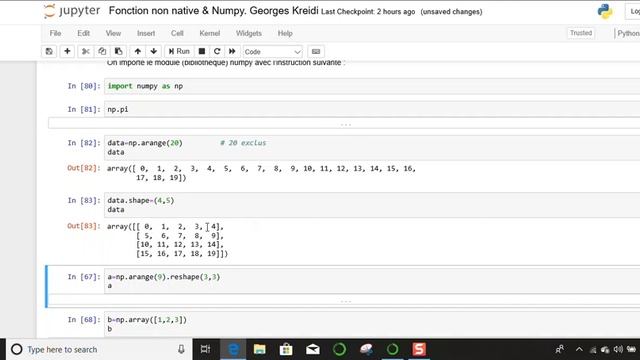Click Windows Start circle button
The width and height of the screenshot is (640, 360).
tap(16, 349)
